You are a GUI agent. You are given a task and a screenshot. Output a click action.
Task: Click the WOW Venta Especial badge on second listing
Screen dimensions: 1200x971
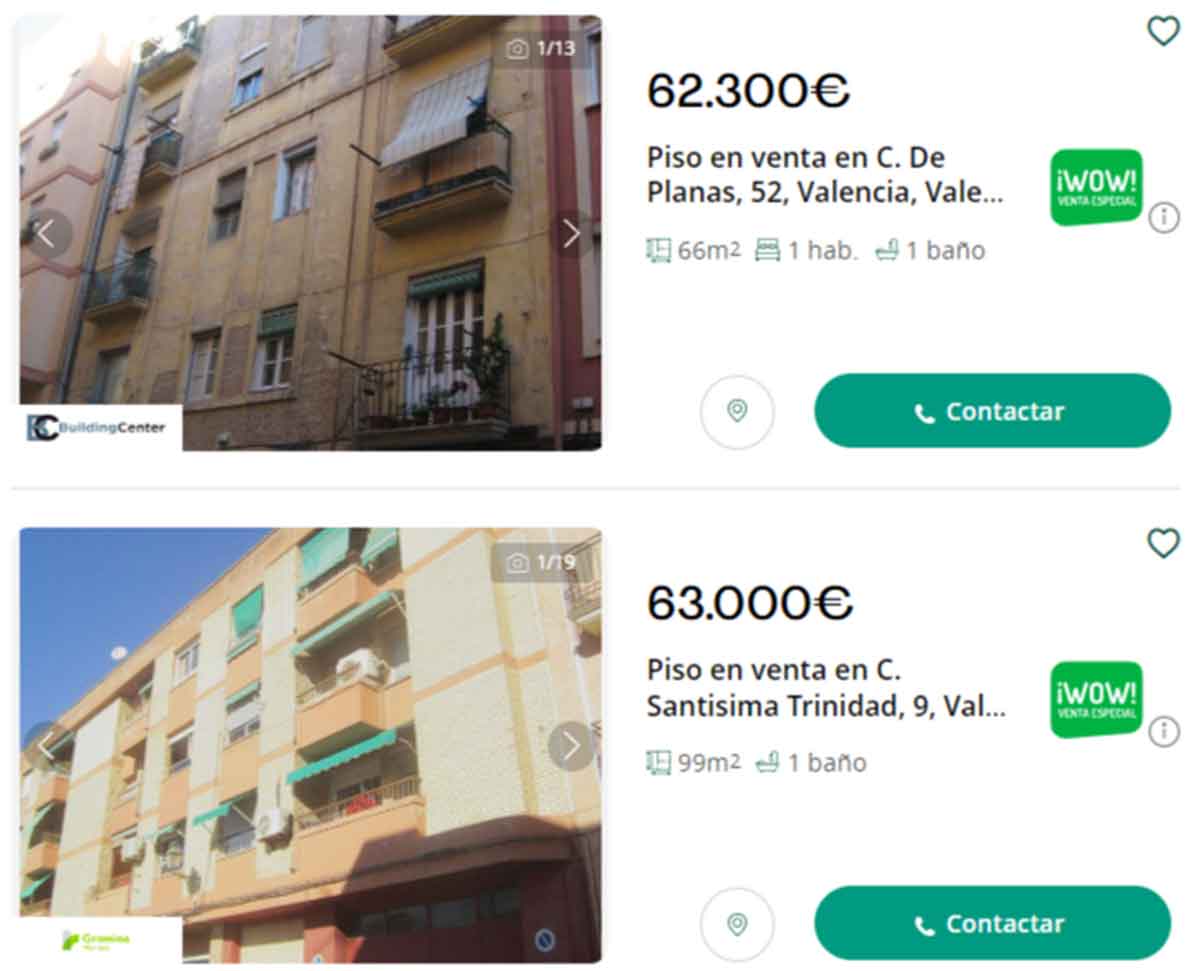click(1096, 700)
